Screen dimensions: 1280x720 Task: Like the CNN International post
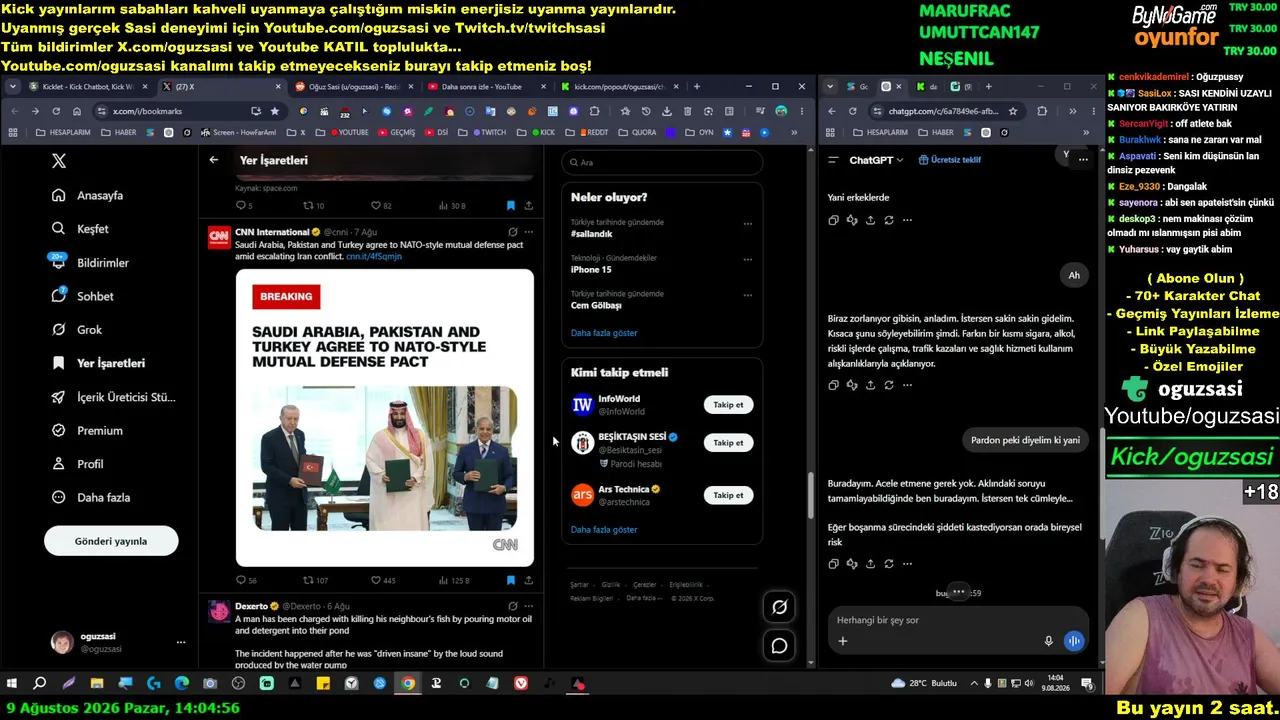(x=383, y=580)
